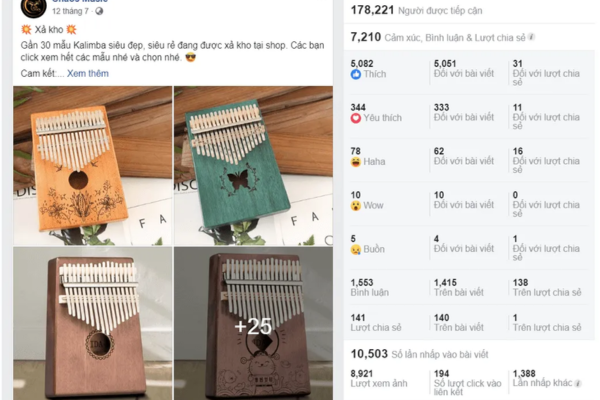The height and width of the screenshot is (400, 600).
Task: Open the brown IDA kalimba photo
Action: pos(93,323)
